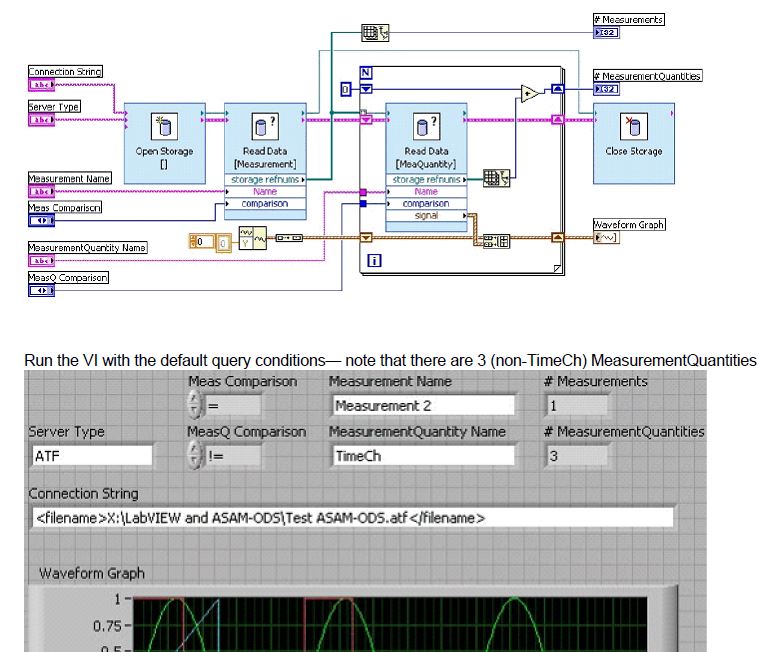This screenshot has width=759, height=652.
Task: Click the MeasQ Comparison increment/decrement arrows
Action: click(x=195, y=456)
